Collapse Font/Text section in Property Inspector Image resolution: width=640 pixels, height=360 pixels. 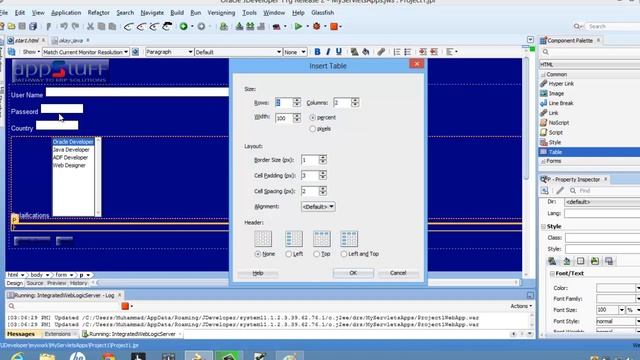coord(552,273)
